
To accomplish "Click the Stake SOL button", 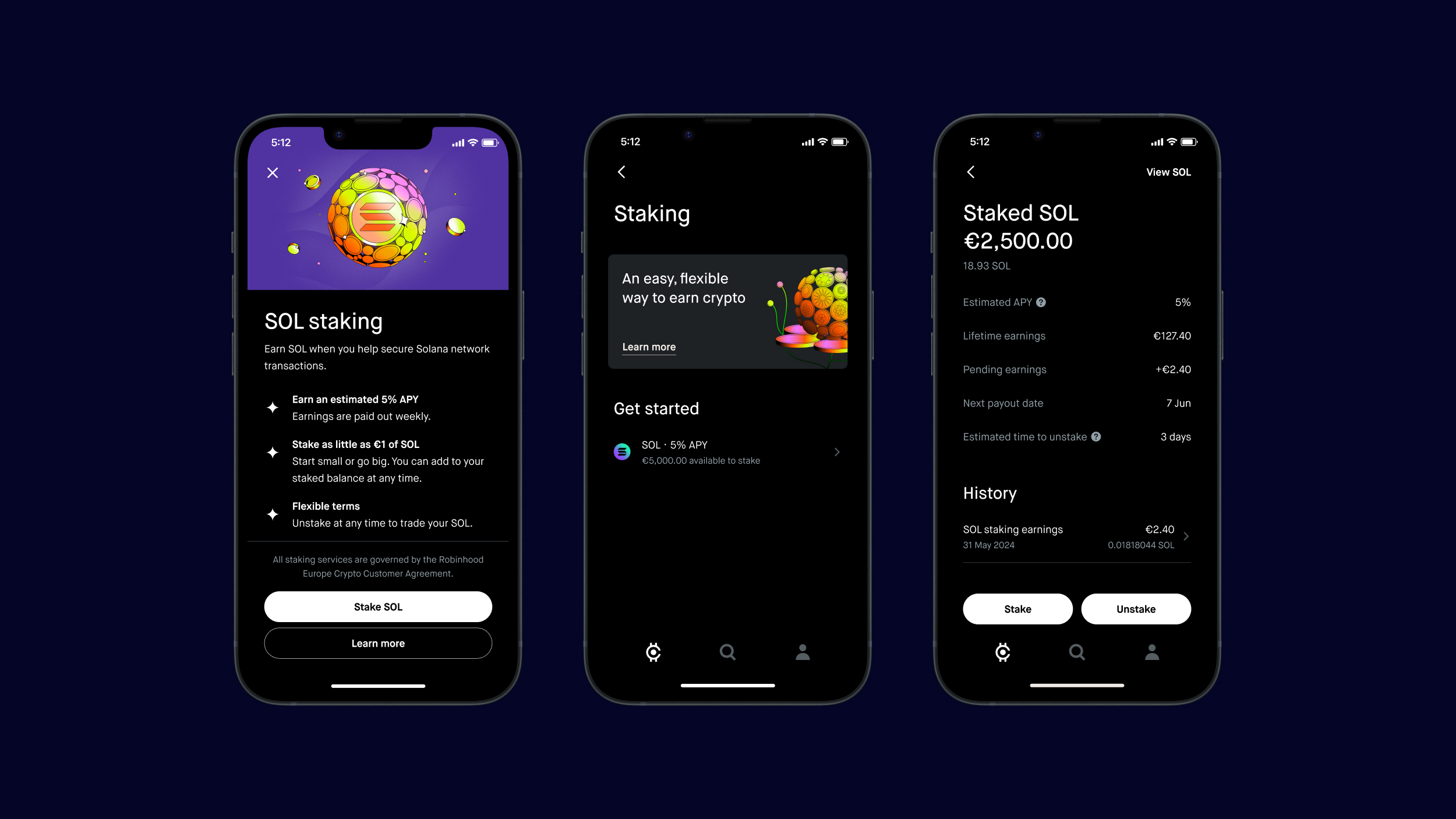I will coord(378,606).
